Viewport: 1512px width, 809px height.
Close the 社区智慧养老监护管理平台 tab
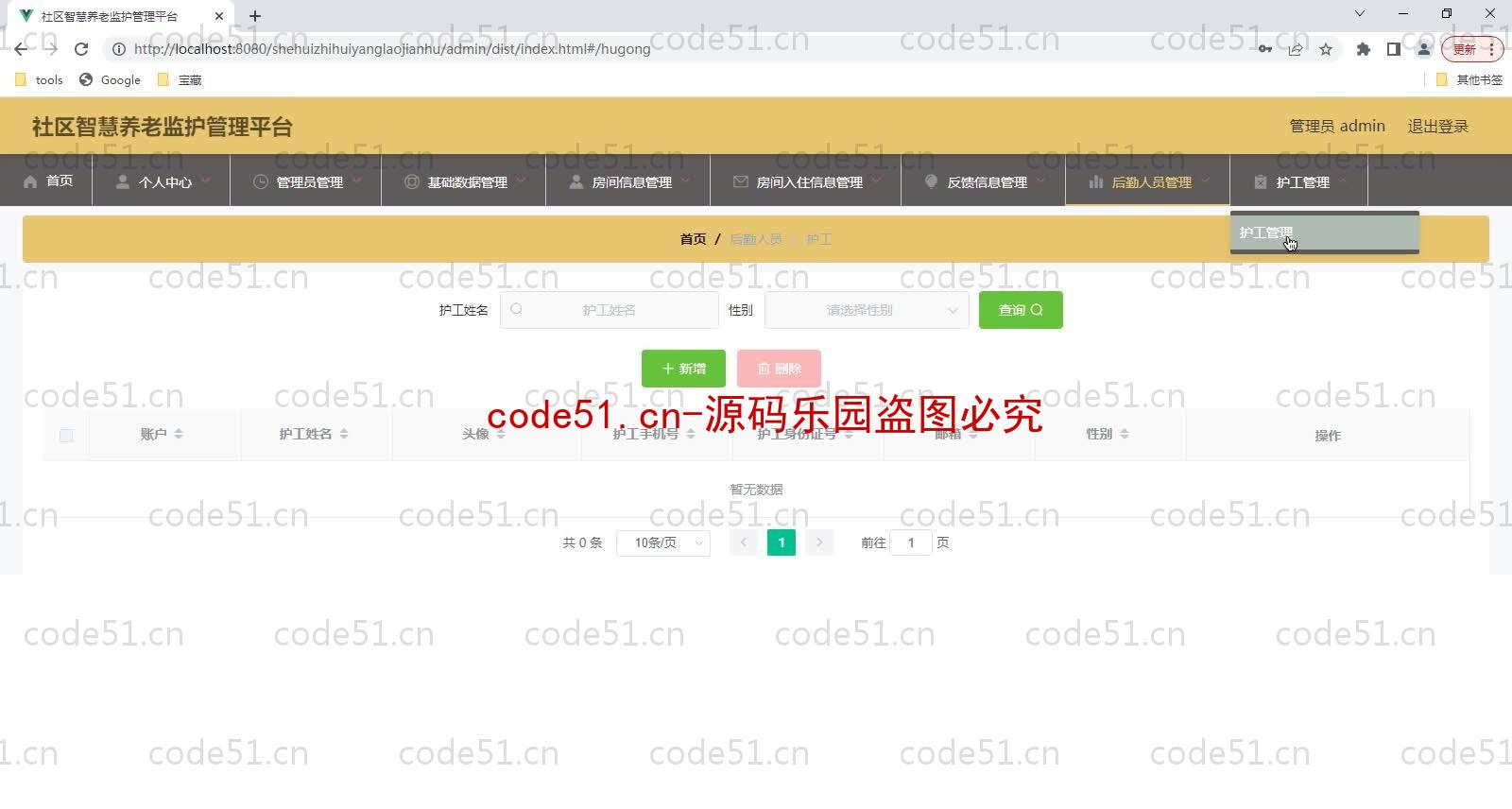(x=219, y=16)
